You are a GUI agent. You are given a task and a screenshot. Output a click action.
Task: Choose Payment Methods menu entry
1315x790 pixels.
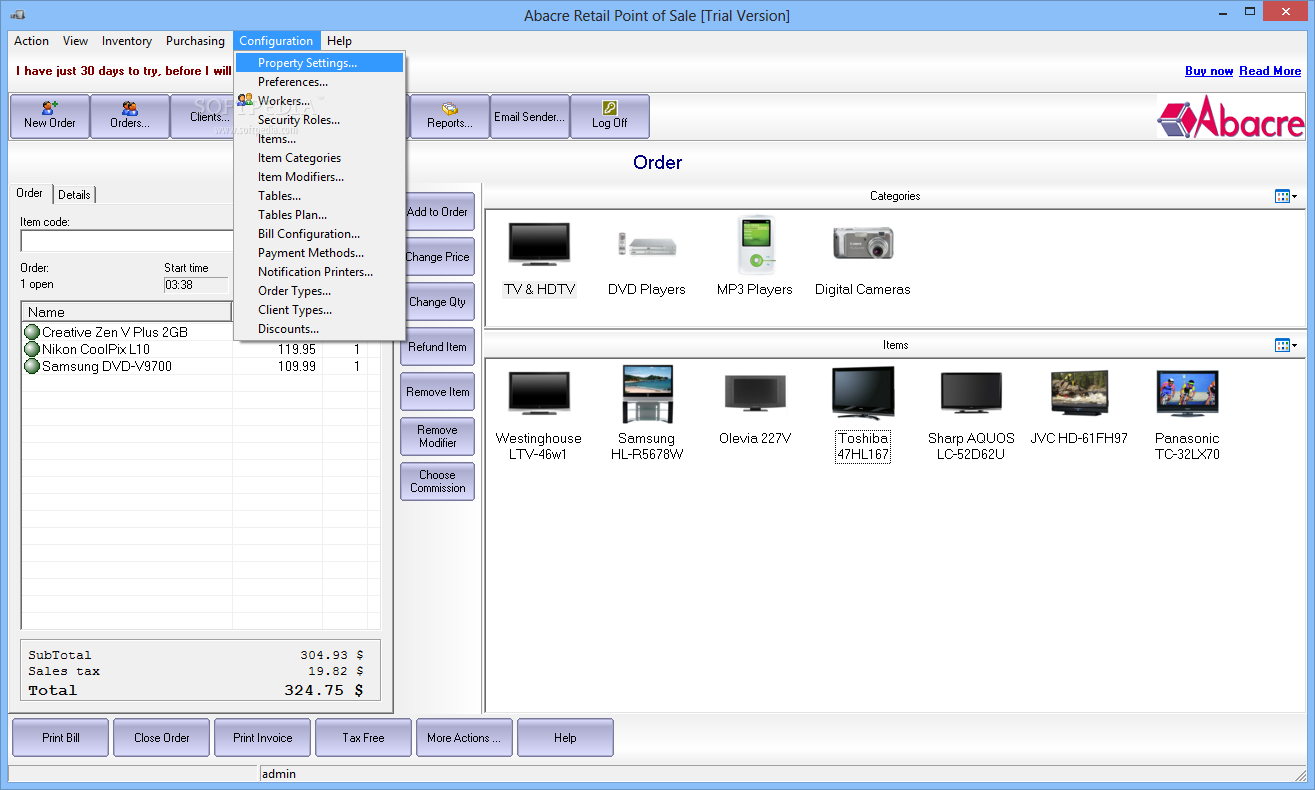(x=319, y=253)
